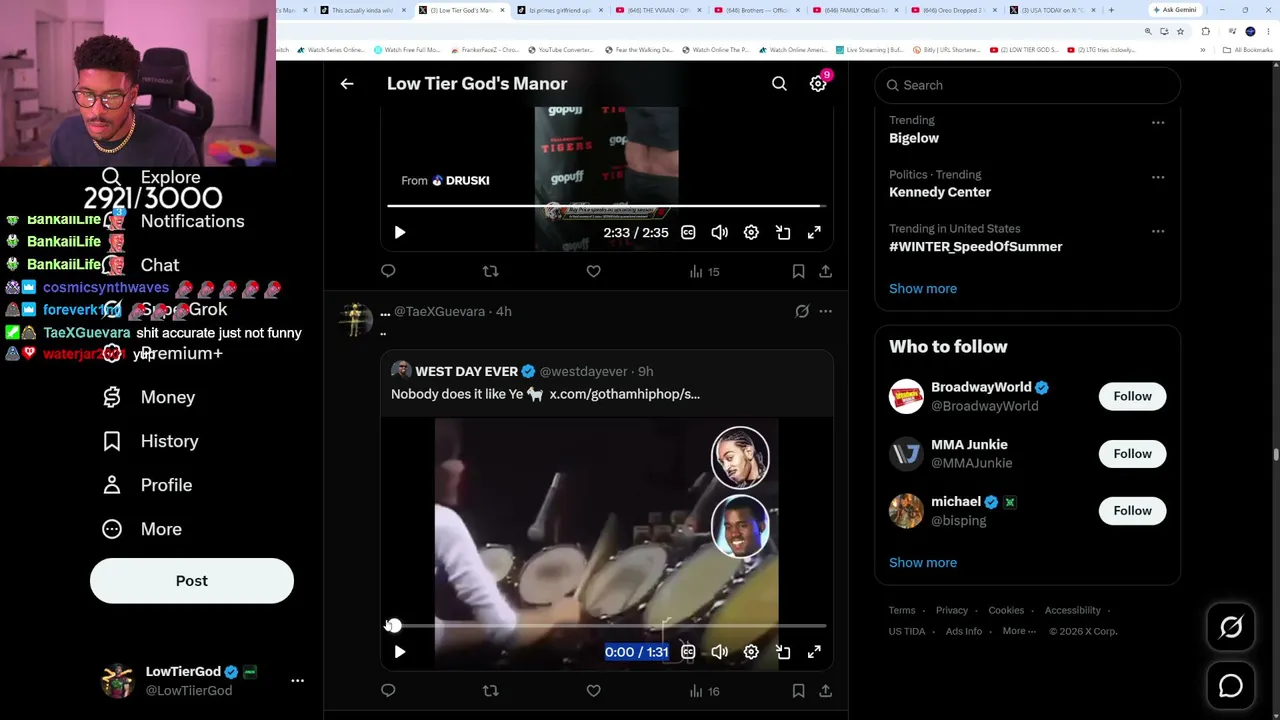Bookmark the post with 16 views

tap(798, 690)
